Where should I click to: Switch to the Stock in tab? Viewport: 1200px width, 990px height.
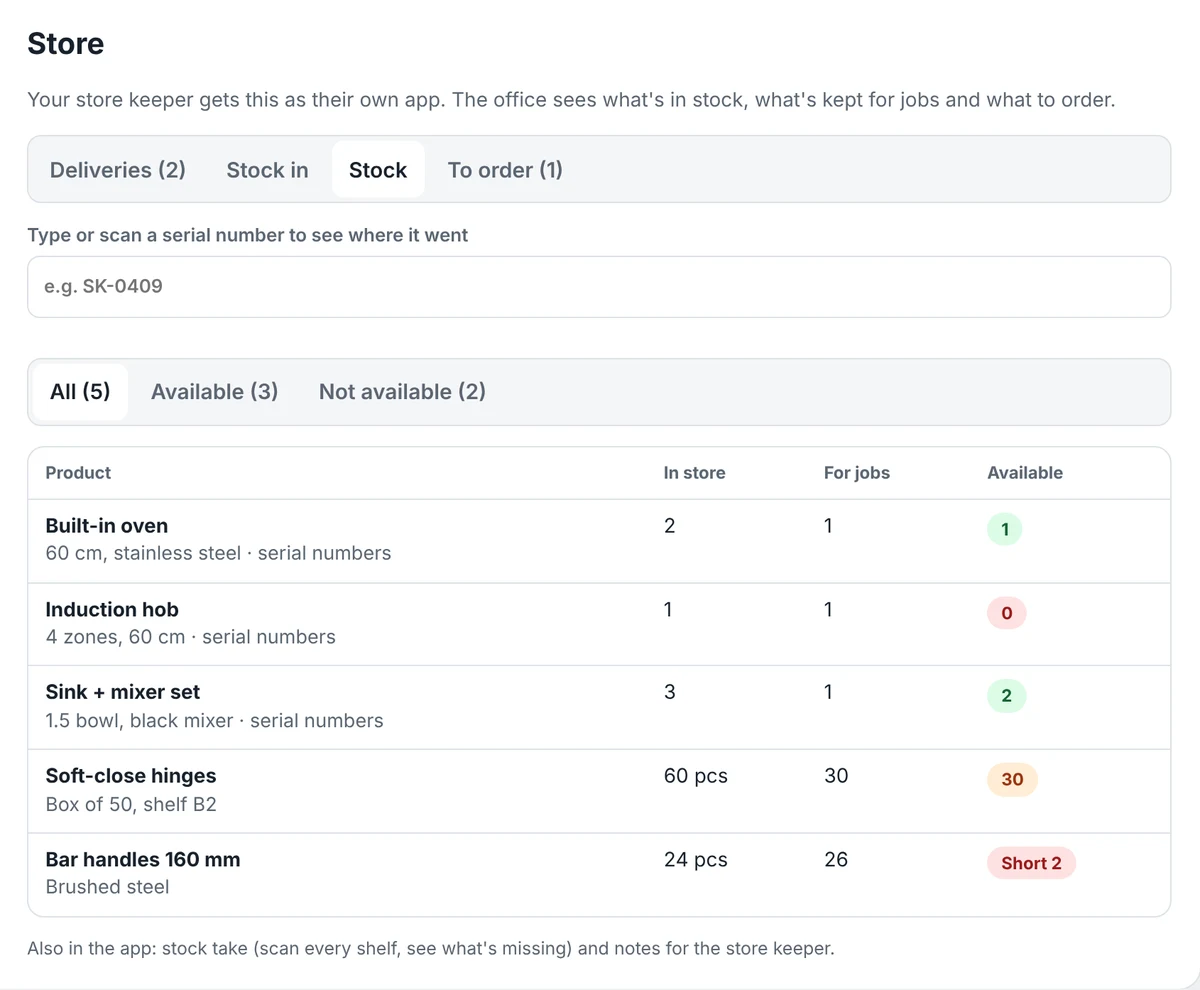tap(267, 170)
